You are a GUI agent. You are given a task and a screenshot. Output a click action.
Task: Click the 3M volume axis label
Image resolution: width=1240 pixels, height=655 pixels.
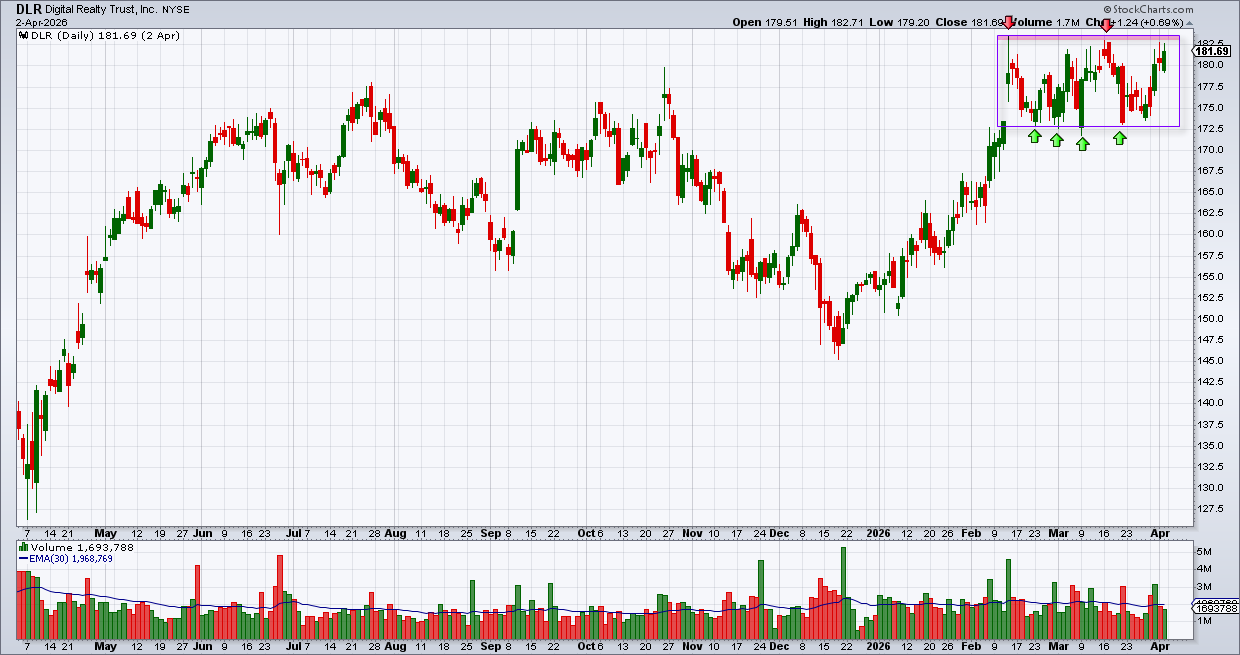(1203, 586)
